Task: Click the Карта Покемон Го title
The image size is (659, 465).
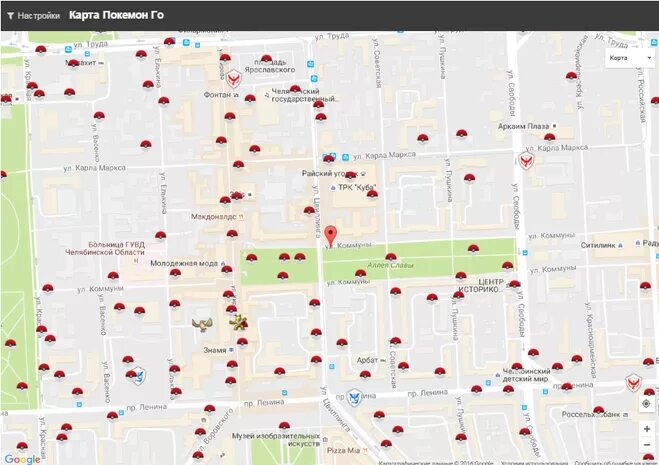Action: pyautogui.click(x=116, y=15)
